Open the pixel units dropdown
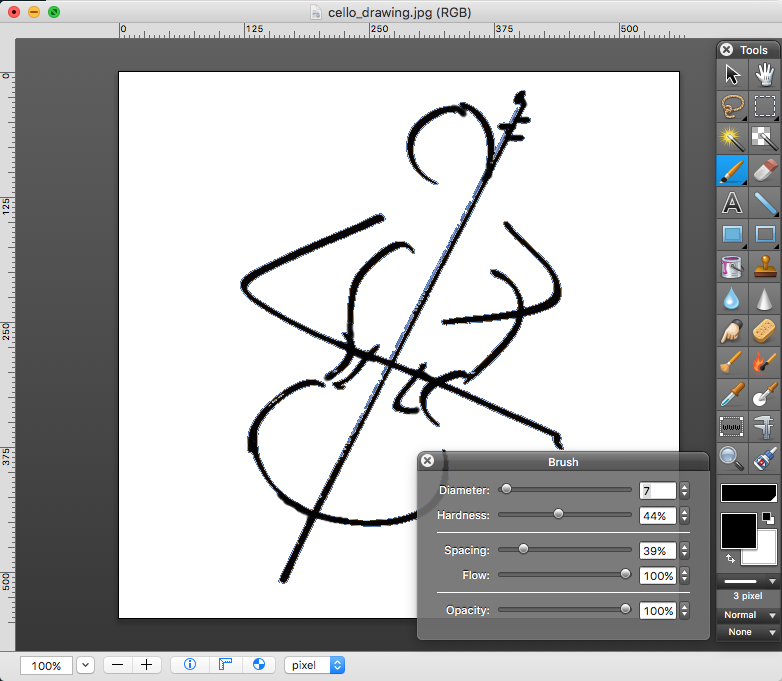The image size is (782, 681). 314,665
